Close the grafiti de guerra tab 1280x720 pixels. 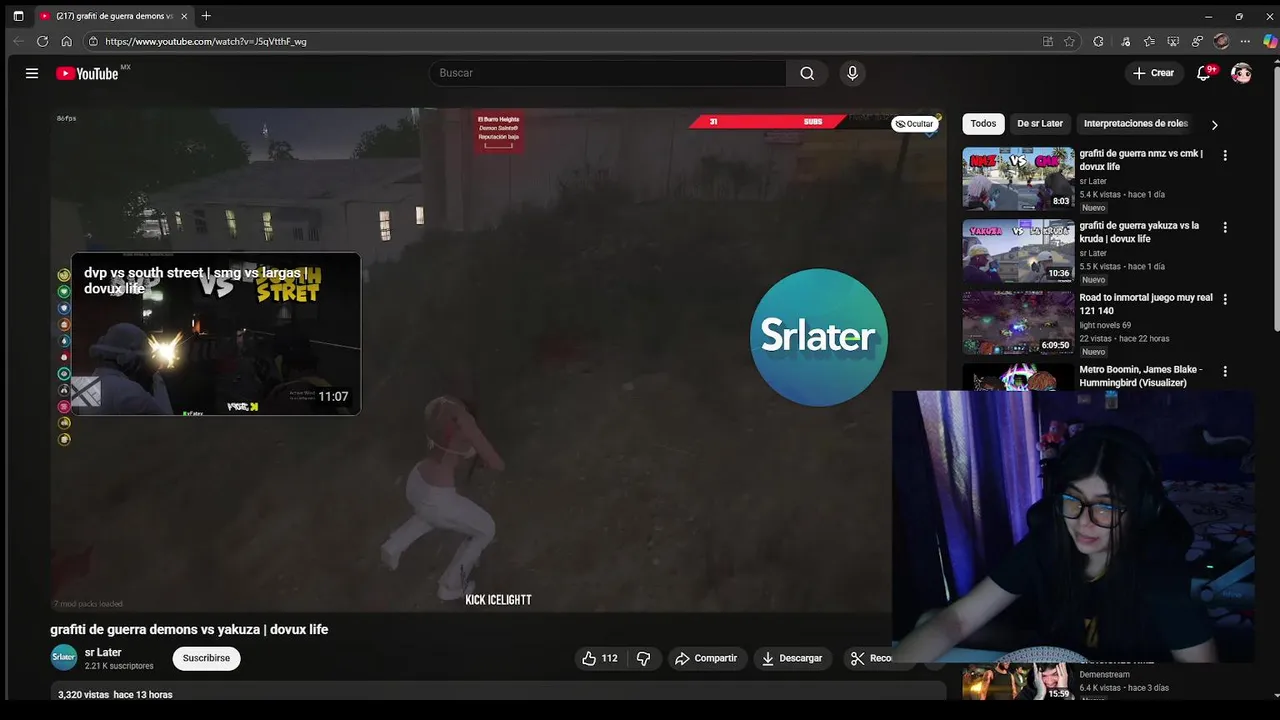point(184,16)
